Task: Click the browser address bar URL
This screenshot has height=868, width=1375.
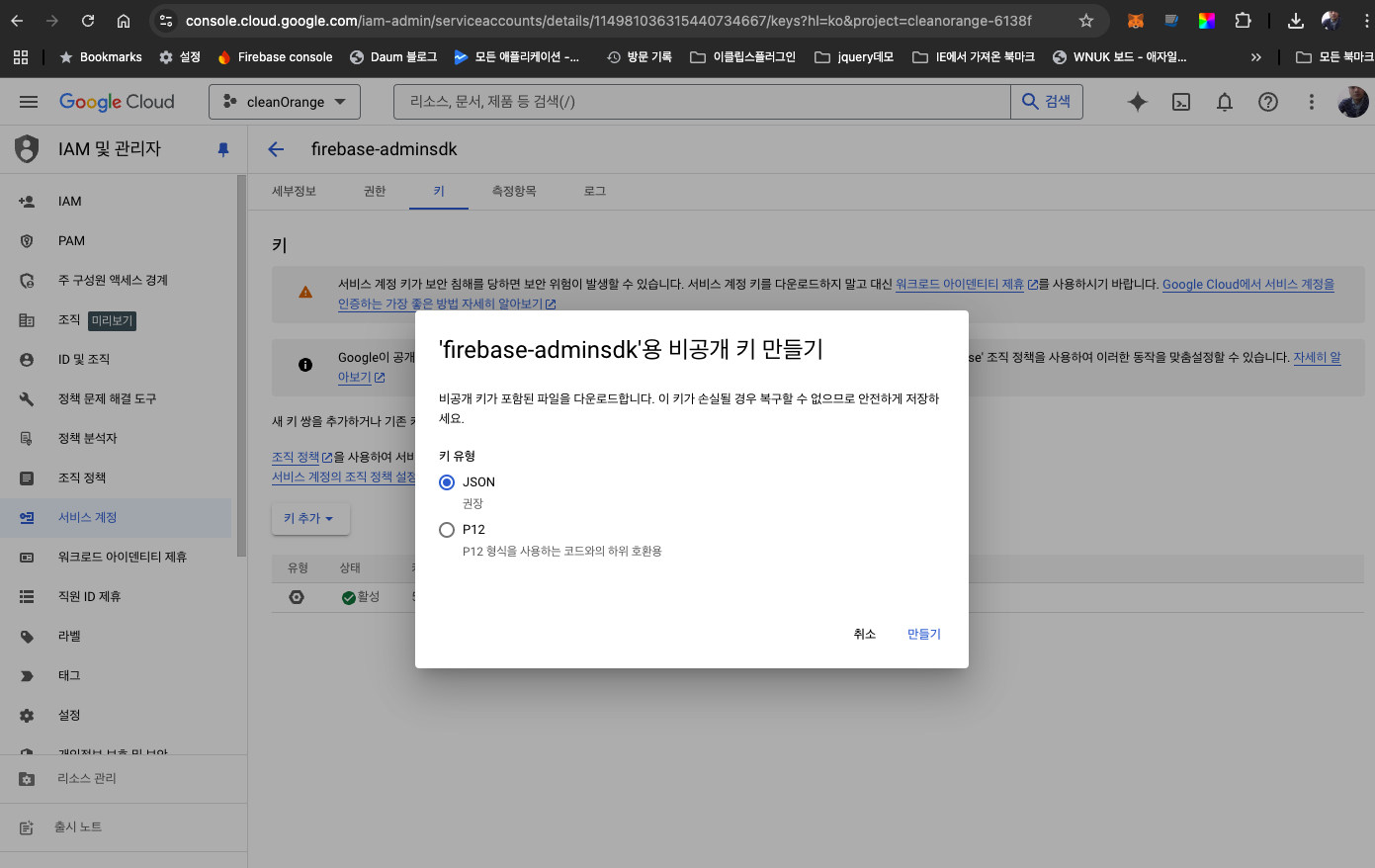Action: click(608, 21)
